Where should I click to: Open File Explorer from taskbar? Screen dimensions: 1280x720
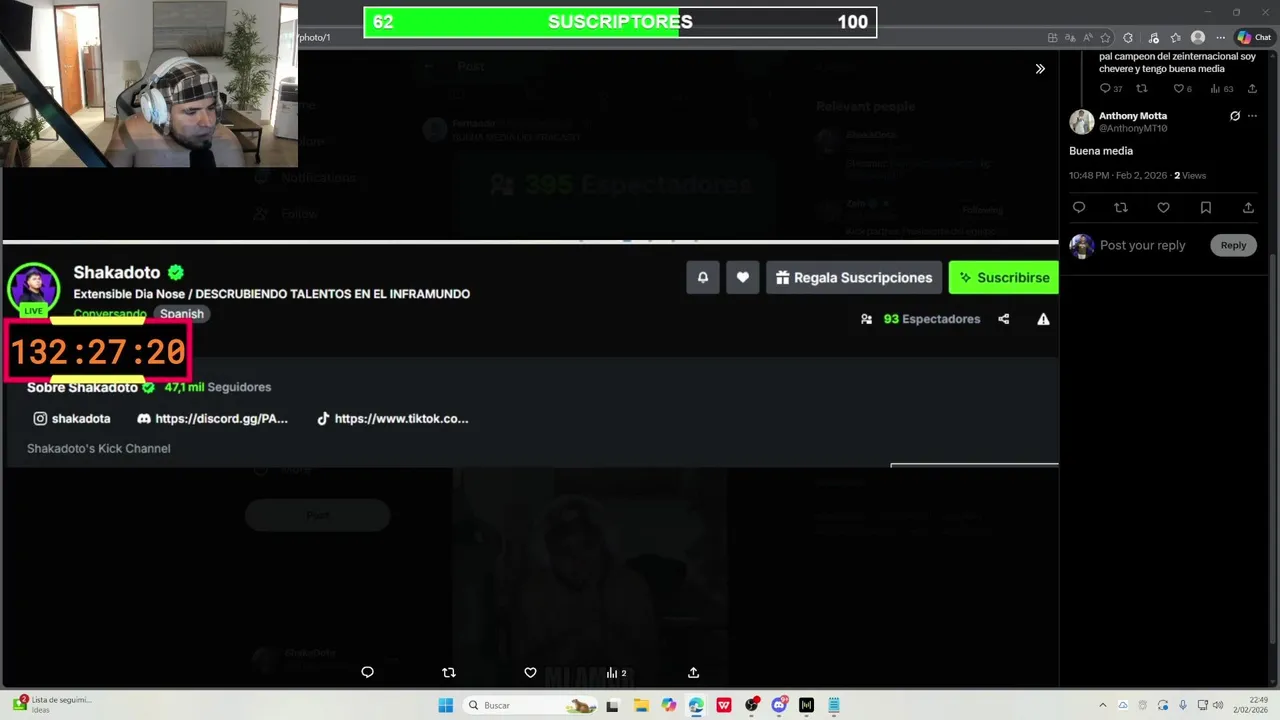[641, 705]
